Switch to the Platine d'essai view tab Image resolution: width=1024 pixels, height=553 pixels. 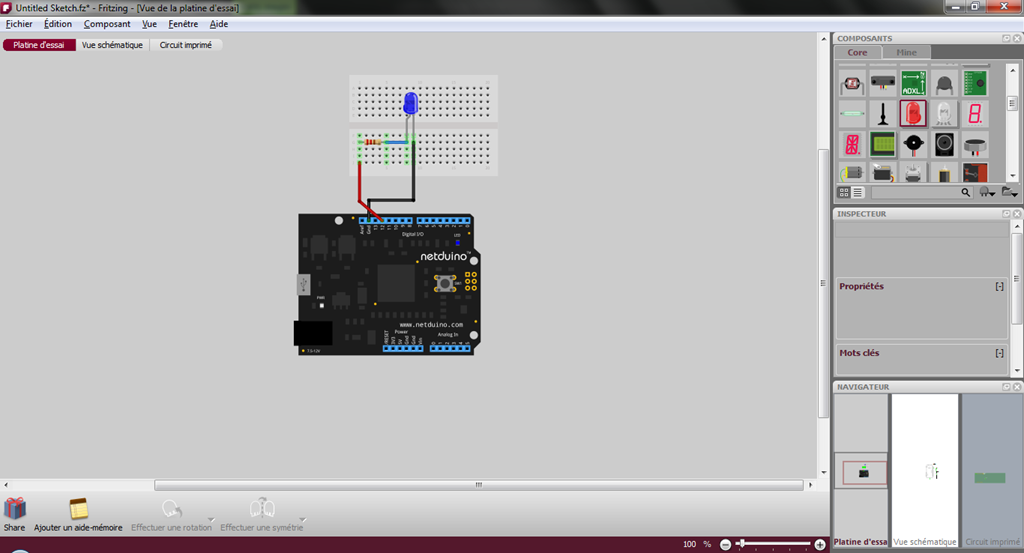39,45
